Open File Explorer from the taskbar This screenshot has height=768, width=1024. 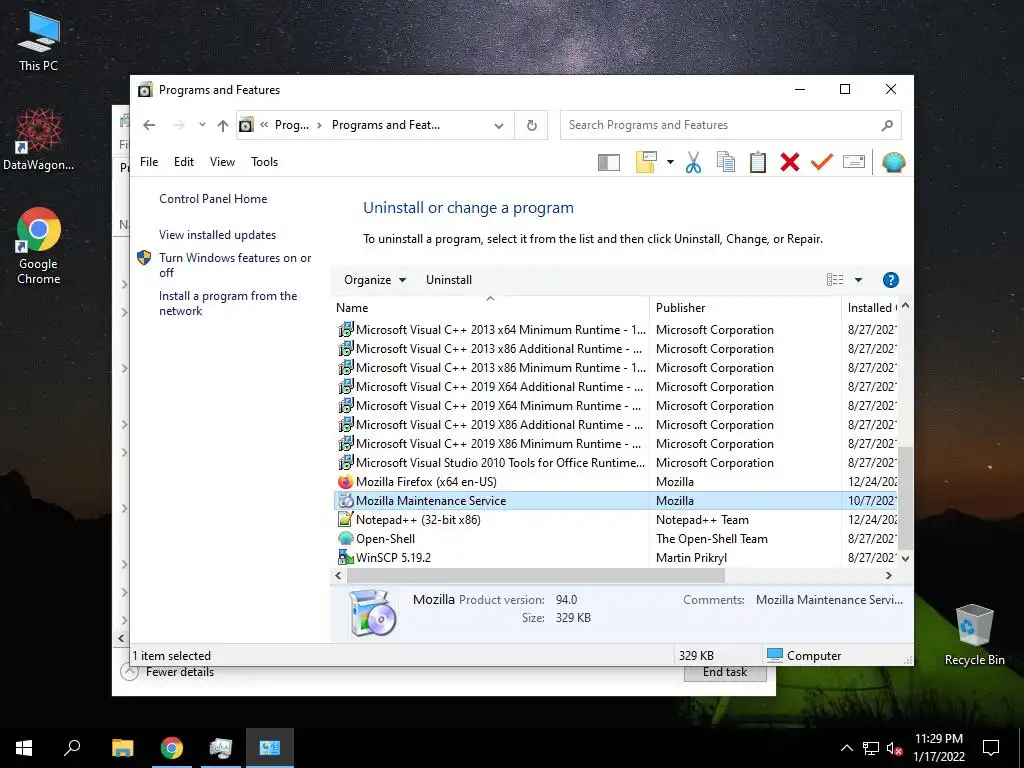coord(122,748)
